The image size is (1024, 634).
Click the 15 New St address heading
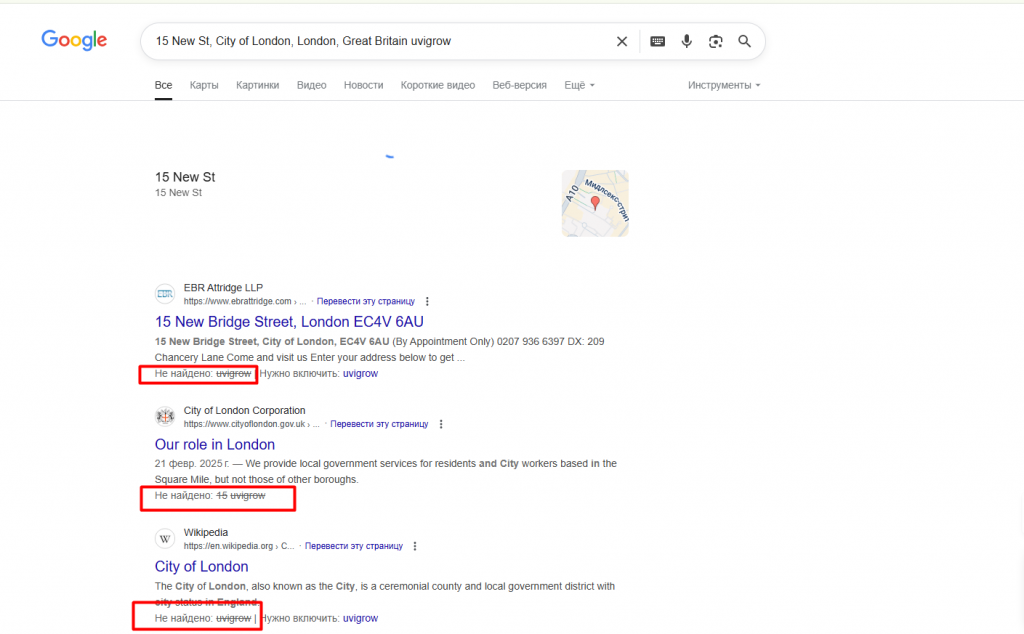pyautogui.click(x=185, y=177)
